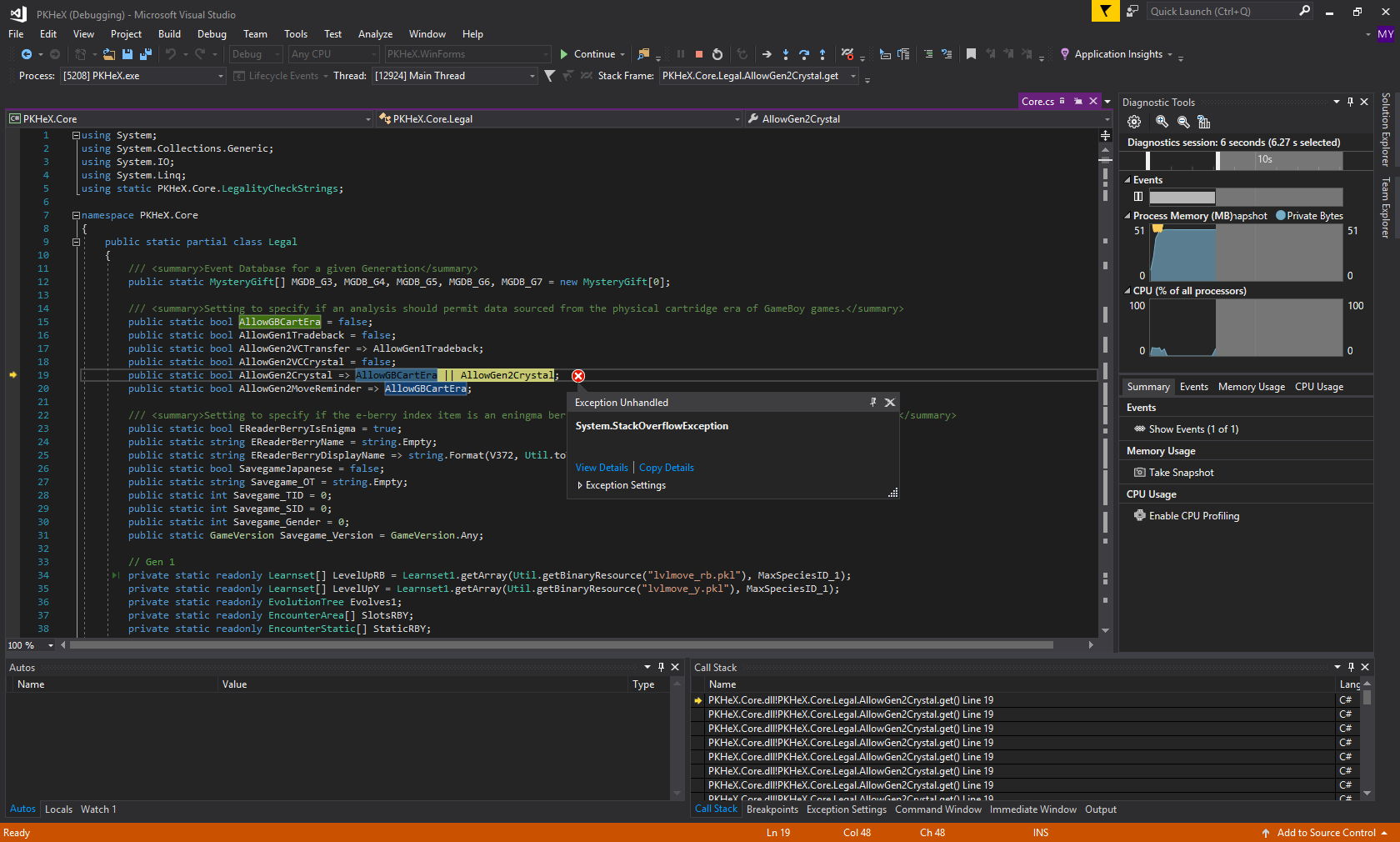The height and width of the screenshot is (842, 1400).
Task: Click Enable CPU Profiling
Action: click(1192, 515)
